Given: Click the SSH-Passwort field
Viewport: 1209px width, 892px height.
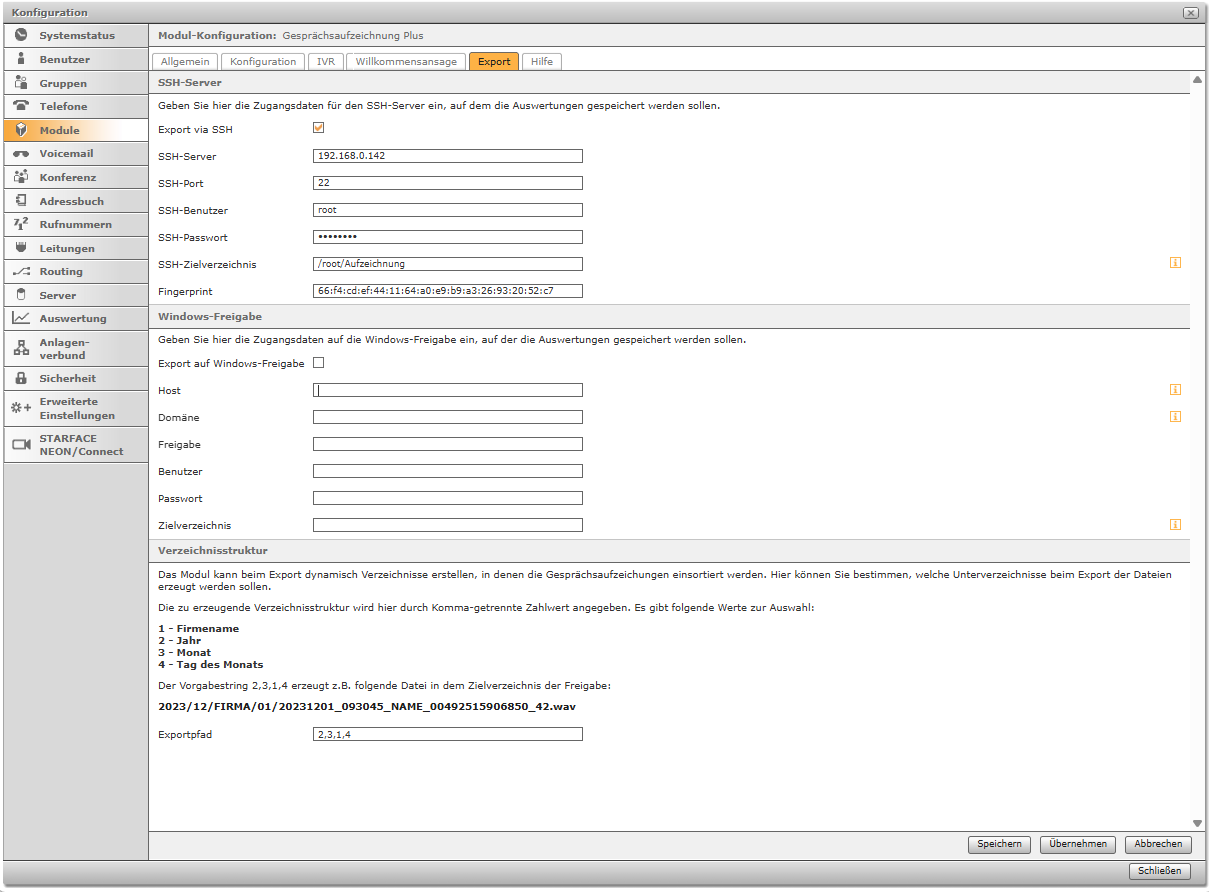Looking at the screenshot, I should pyautogui.click(x=448, y=237).
